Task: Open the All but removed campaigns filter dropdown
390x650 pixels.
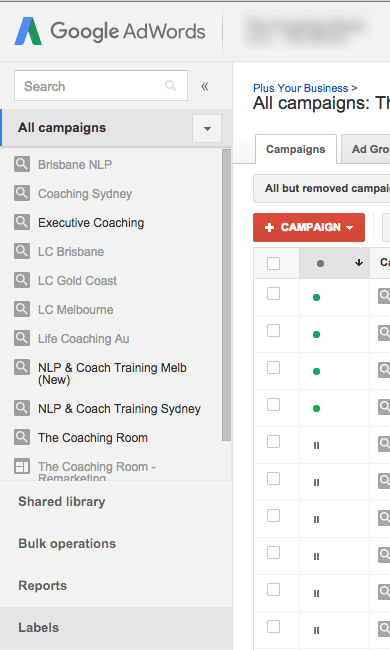Action: 322,188
